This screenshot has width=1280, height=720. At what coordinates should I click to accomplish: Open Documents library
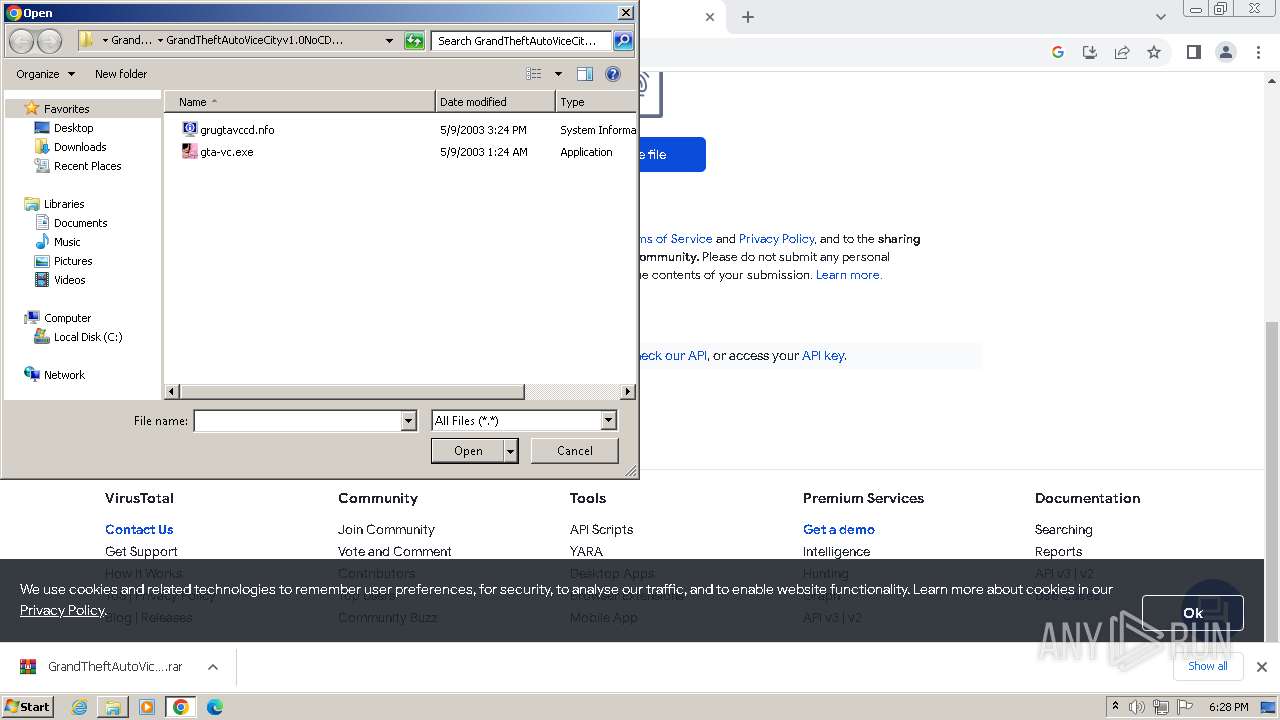[x=80, y=223]
